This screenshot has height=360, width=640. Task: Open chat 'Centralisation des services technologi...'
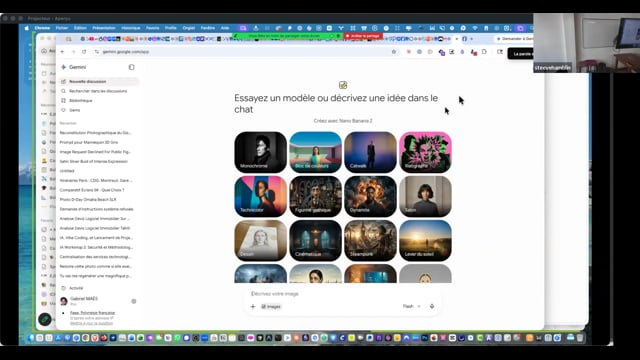click(x=96, y=257)
